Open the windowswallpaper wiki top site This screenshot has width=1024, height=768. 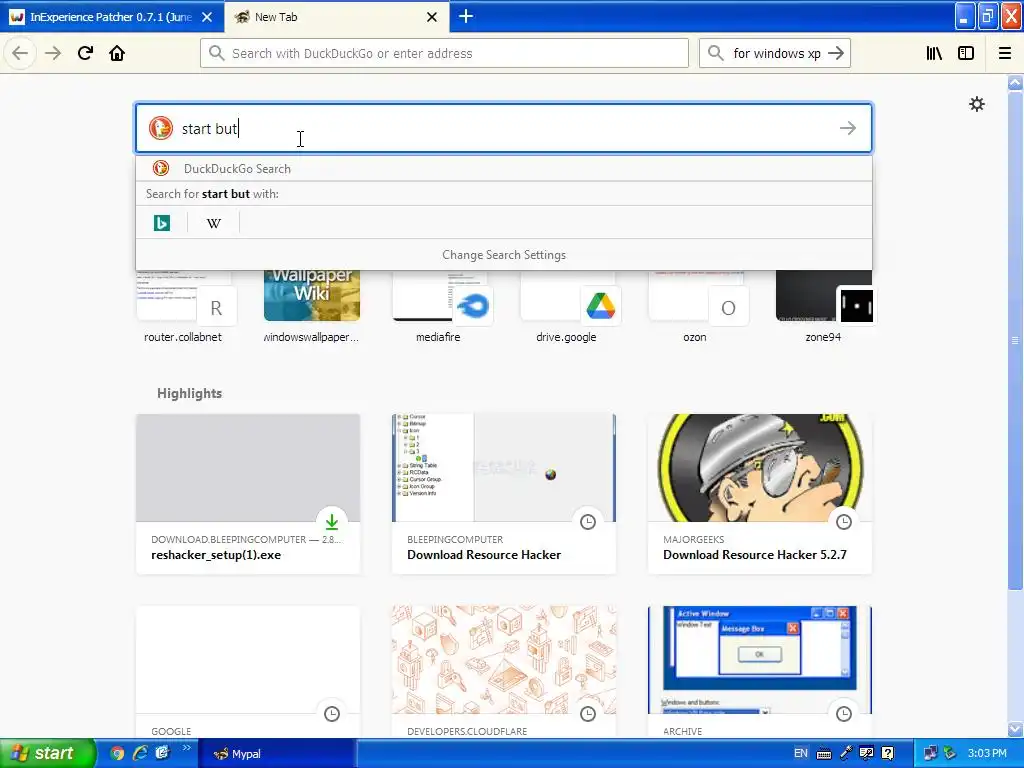(311, 307)
